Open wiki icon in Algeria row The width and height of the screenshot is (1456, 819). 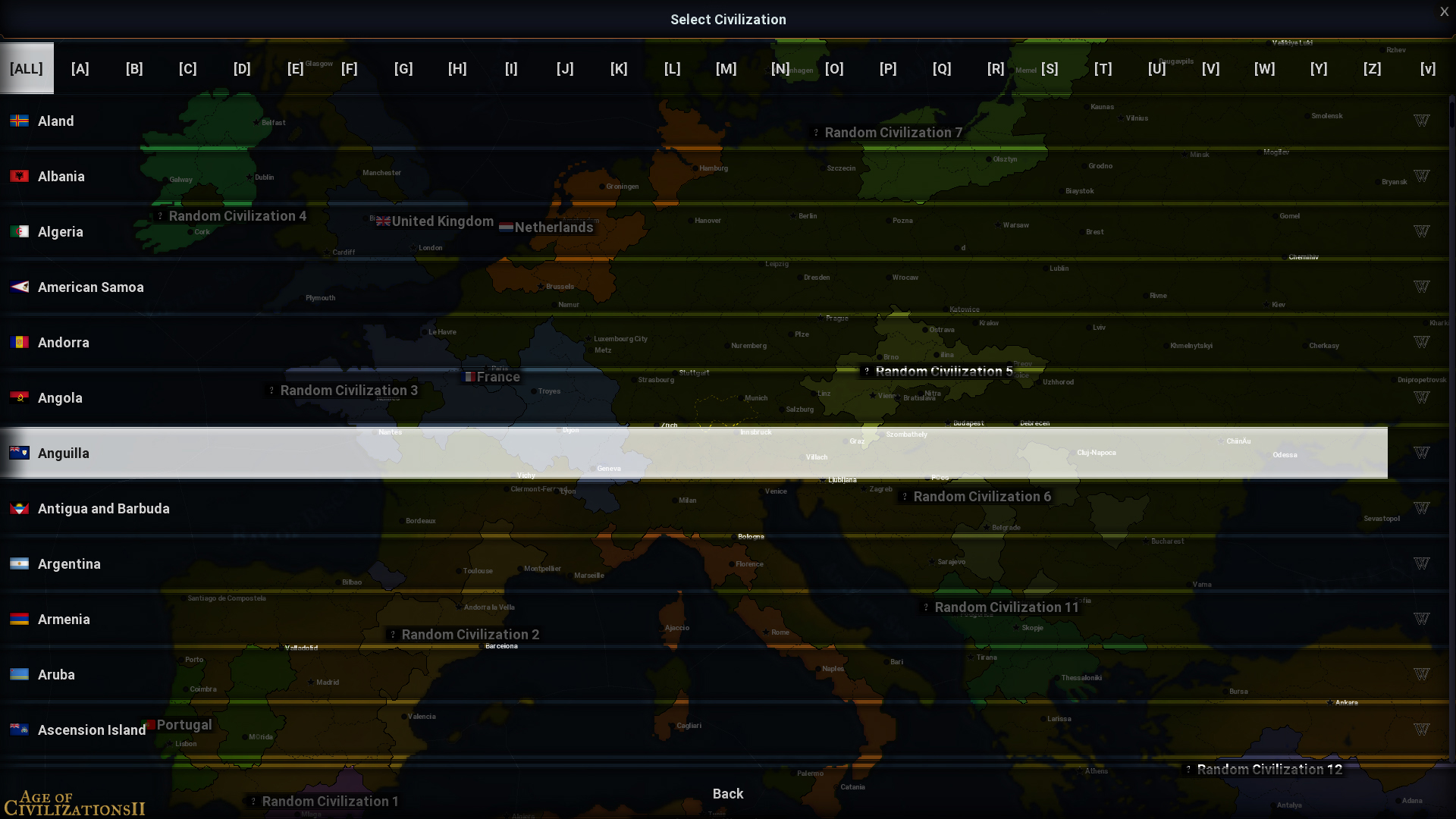(1422, 231)
